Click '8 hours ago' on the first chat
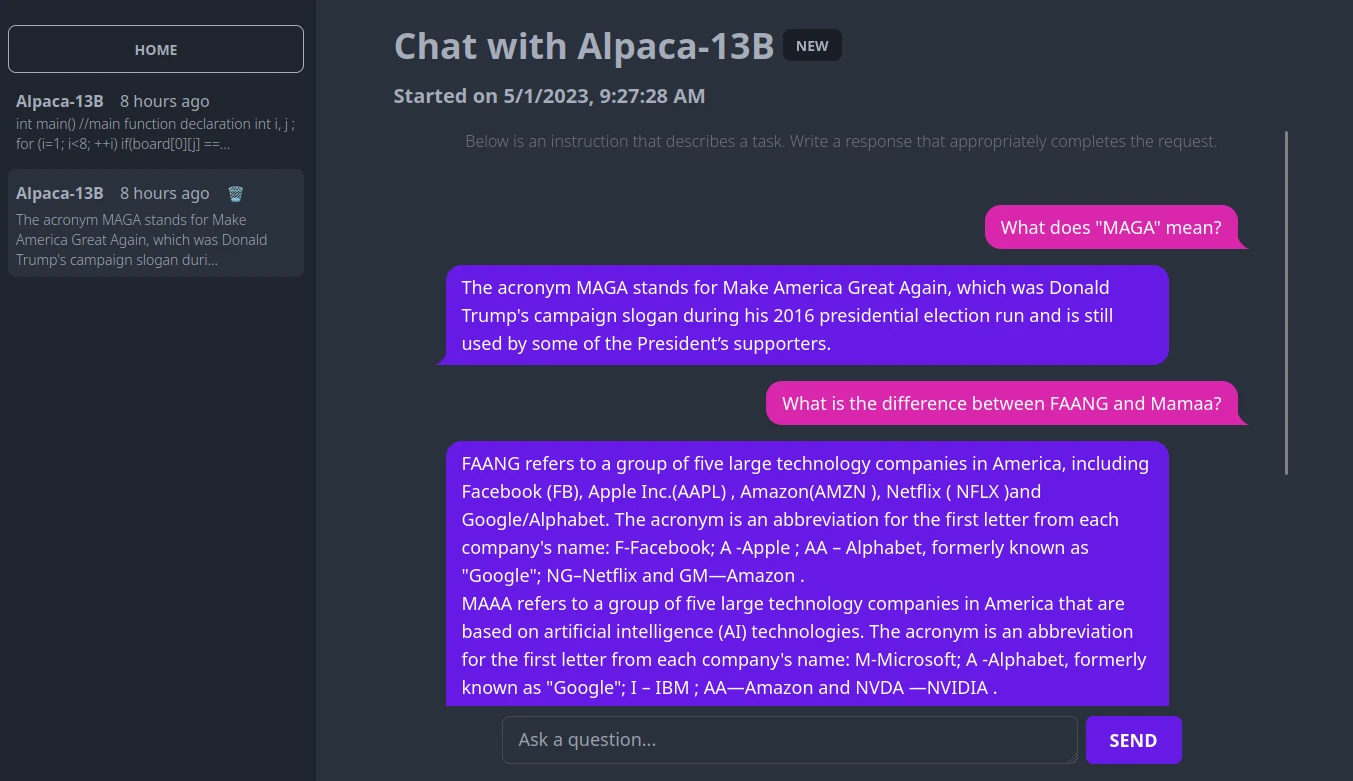This screenshot has height=781, width=1353. click(165, 101)
